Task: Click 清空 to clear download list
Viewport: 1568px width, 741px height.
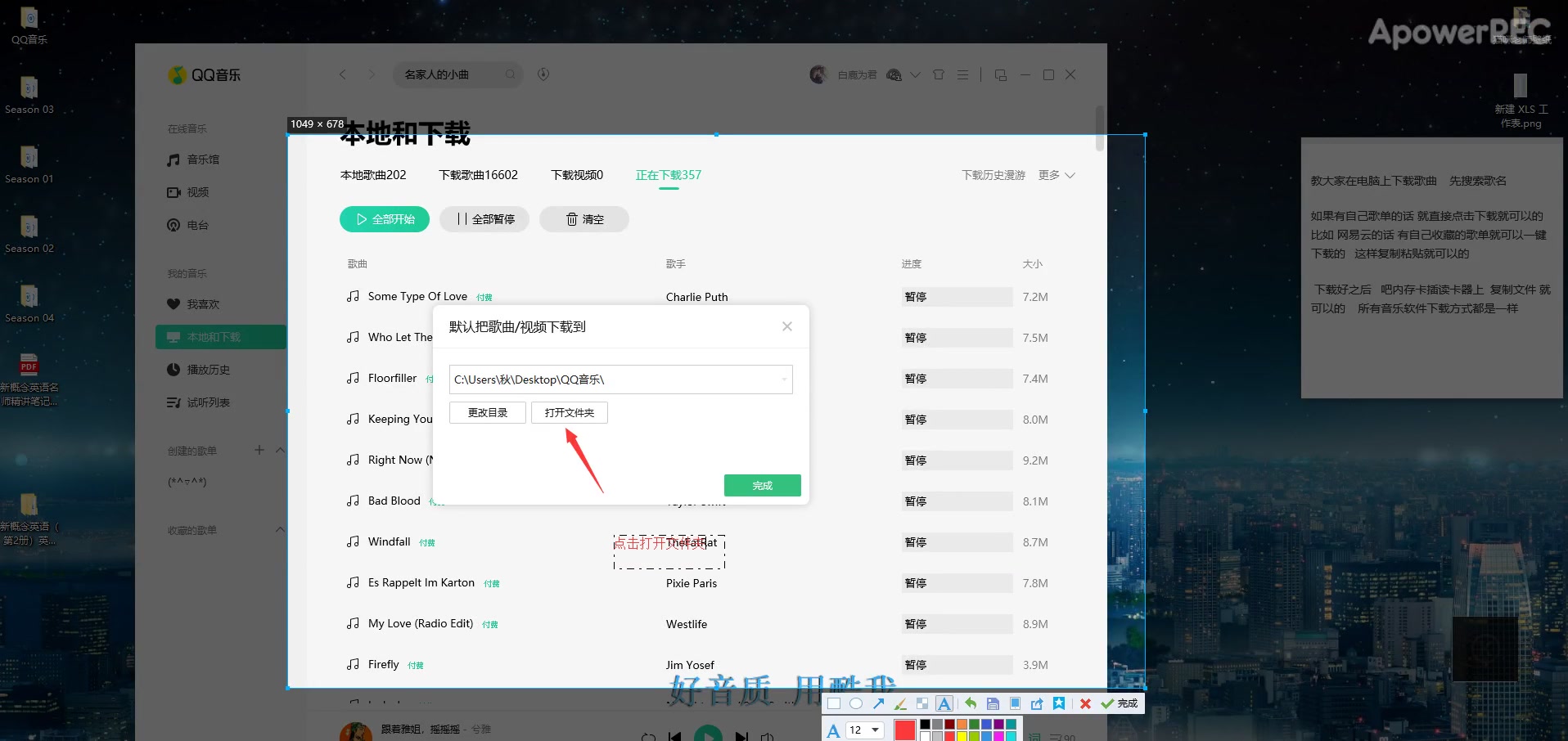Action: click(584, 219)
